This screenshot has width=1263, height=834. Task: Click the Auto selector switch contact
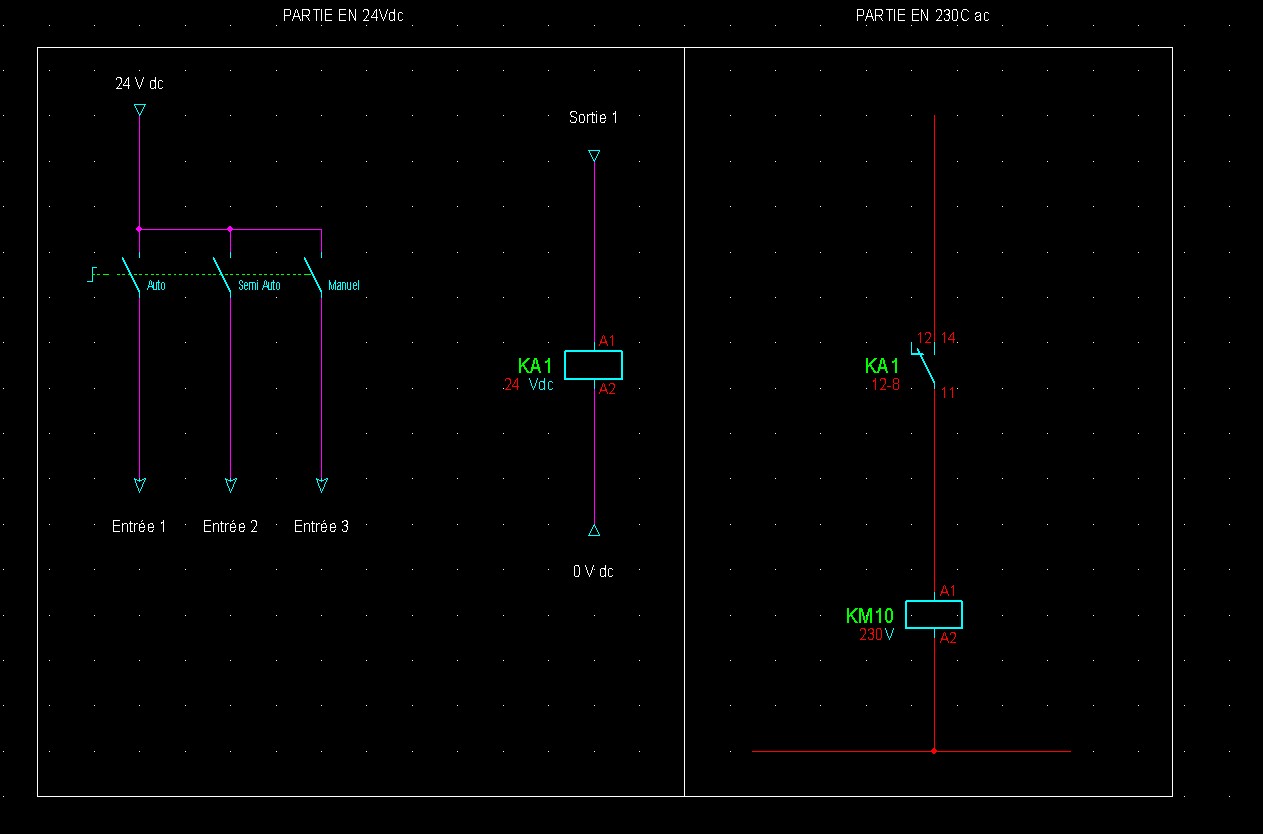[131, 276]
